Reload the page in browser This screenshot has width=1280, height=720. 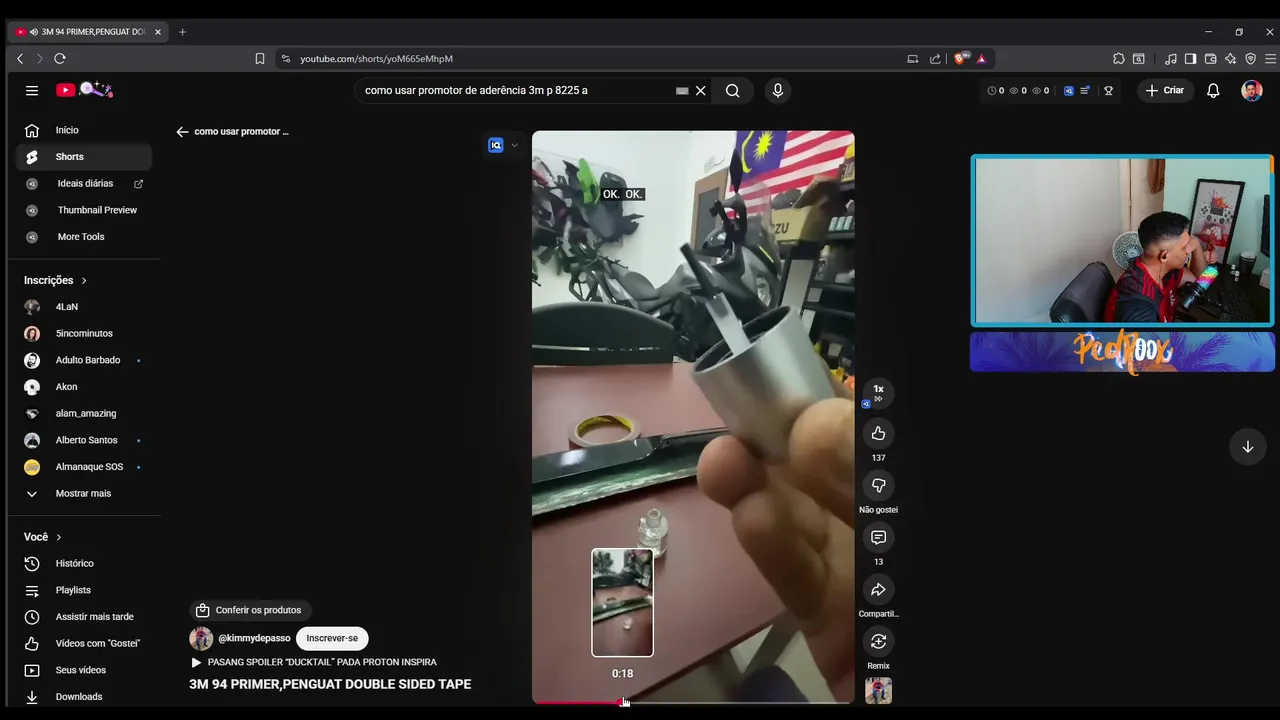pos(60,59)
